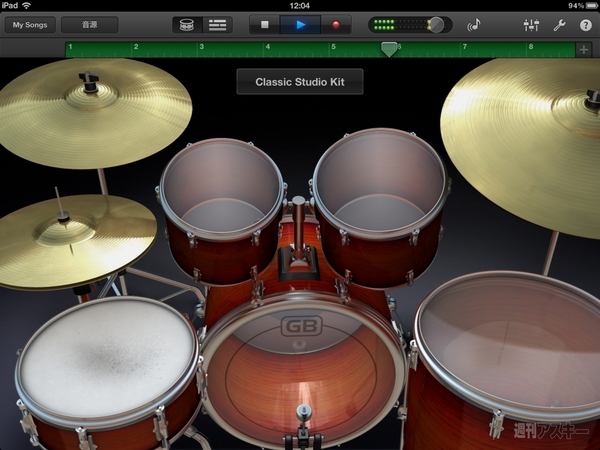Tap the battery indicator in status bar

pos(591,6)
